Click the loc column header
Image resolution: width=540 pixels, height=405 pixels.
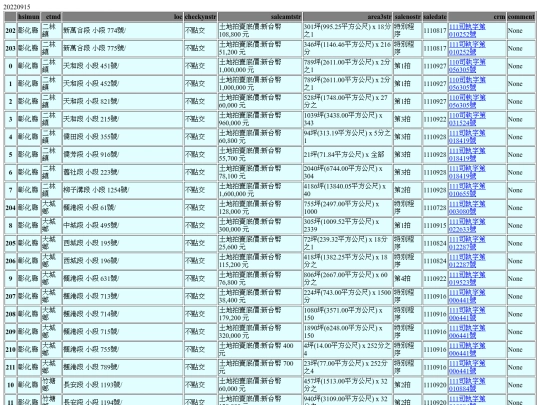(x=123, y=17)
